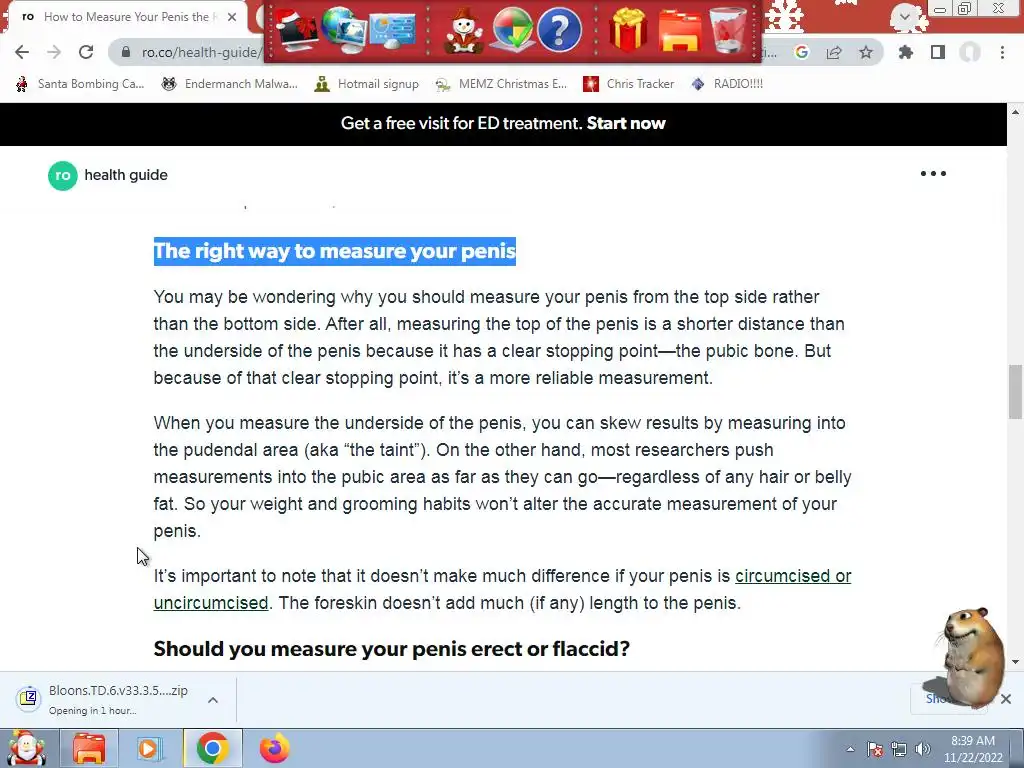1024x768 pixels.
Task: Toggle the browser side panel icon
Action: 938,52
